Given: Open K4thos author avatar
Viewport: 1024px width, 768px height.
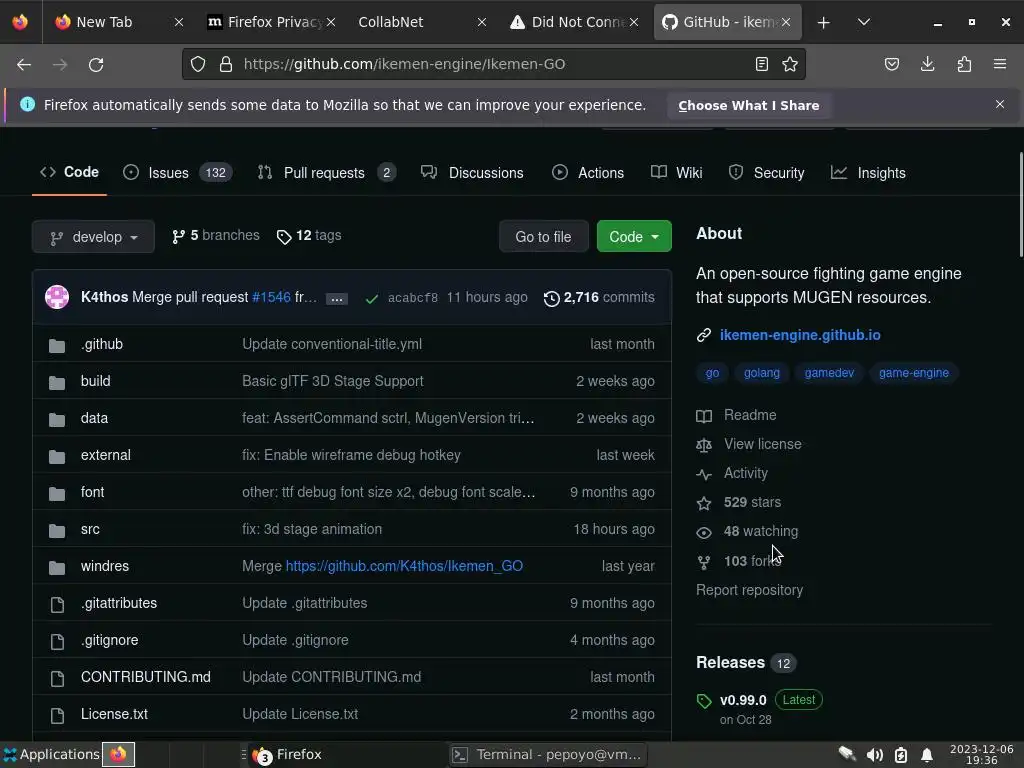Looking at the screenshot, I should 57,297.
